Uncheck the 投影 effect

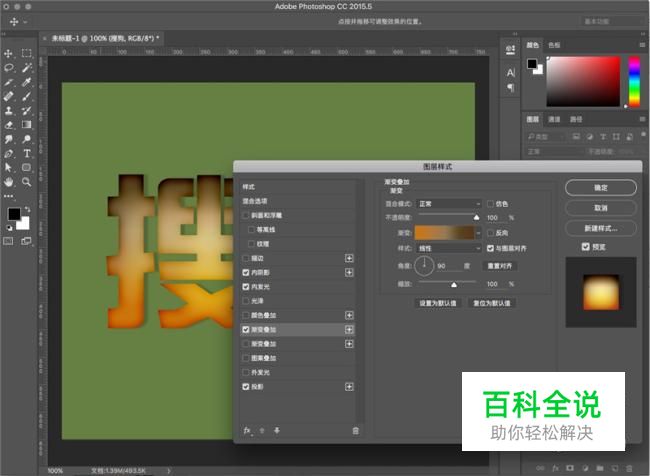pyautogui.click(x=246, y=386)
